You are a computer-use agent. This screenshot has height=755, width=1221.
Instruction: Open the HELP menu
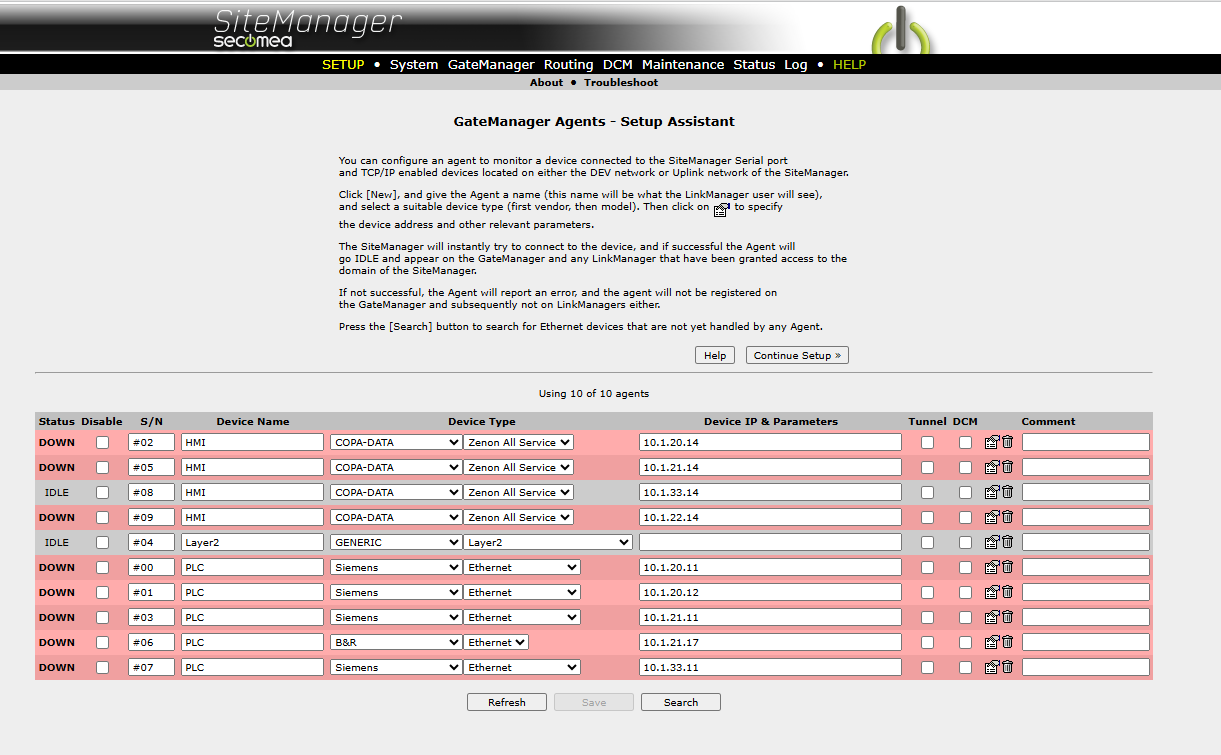850,64
